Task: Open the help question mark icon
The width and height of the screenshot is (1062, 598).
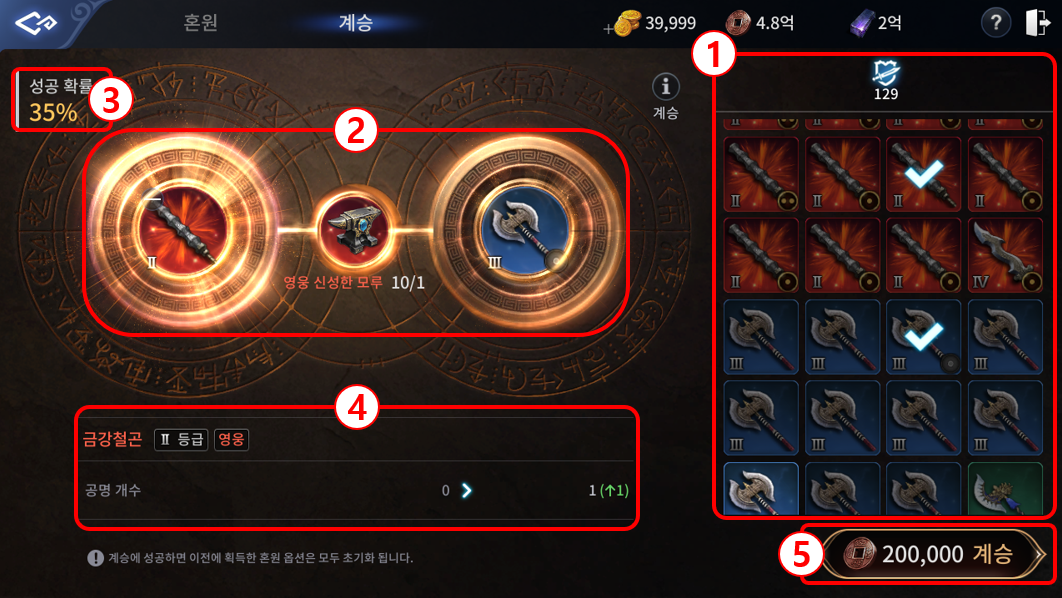Action: pos(996,23)
